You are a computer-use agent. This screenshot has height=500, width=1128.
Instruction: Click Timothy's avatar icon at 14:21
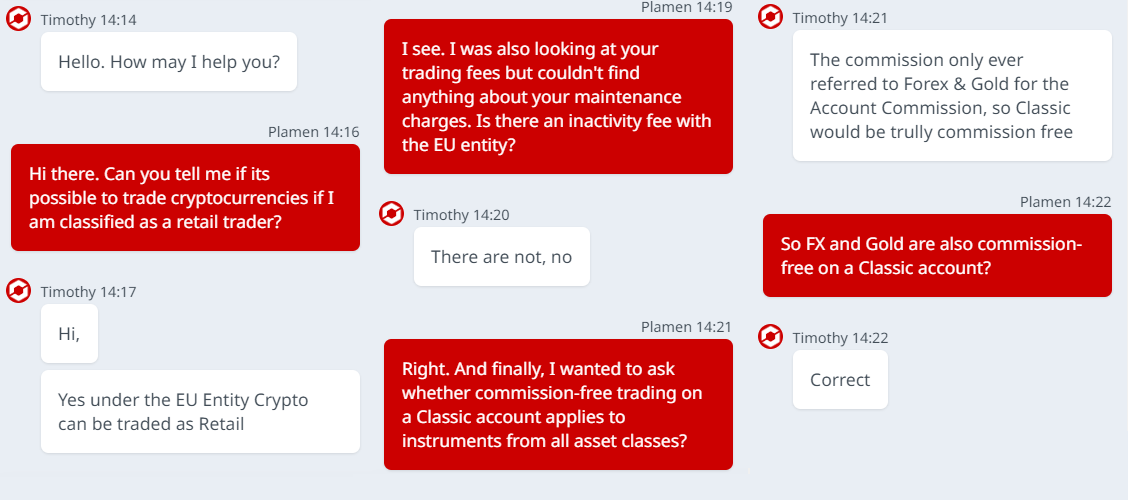coord(770,17)
